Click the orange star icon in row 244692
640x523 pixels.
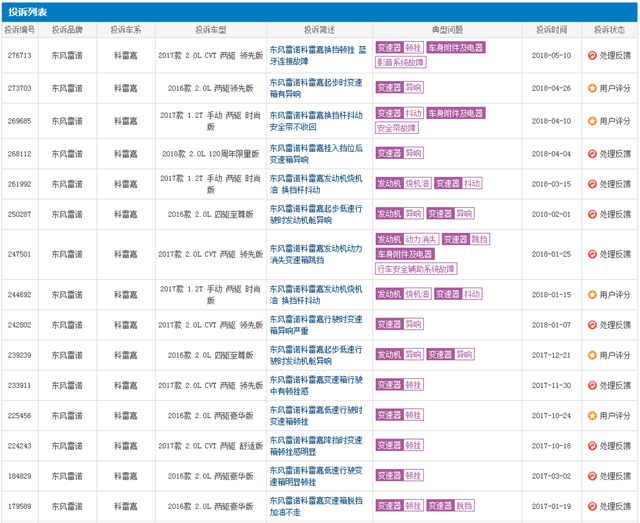pos(592,295)
